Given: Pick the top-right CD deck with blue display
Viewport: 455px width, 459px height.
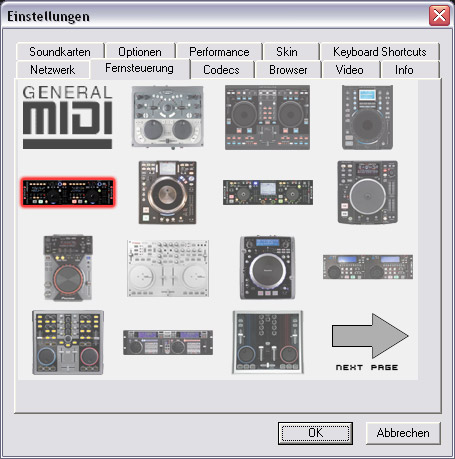Looking at the screenshot, I should tap(367, 117).
